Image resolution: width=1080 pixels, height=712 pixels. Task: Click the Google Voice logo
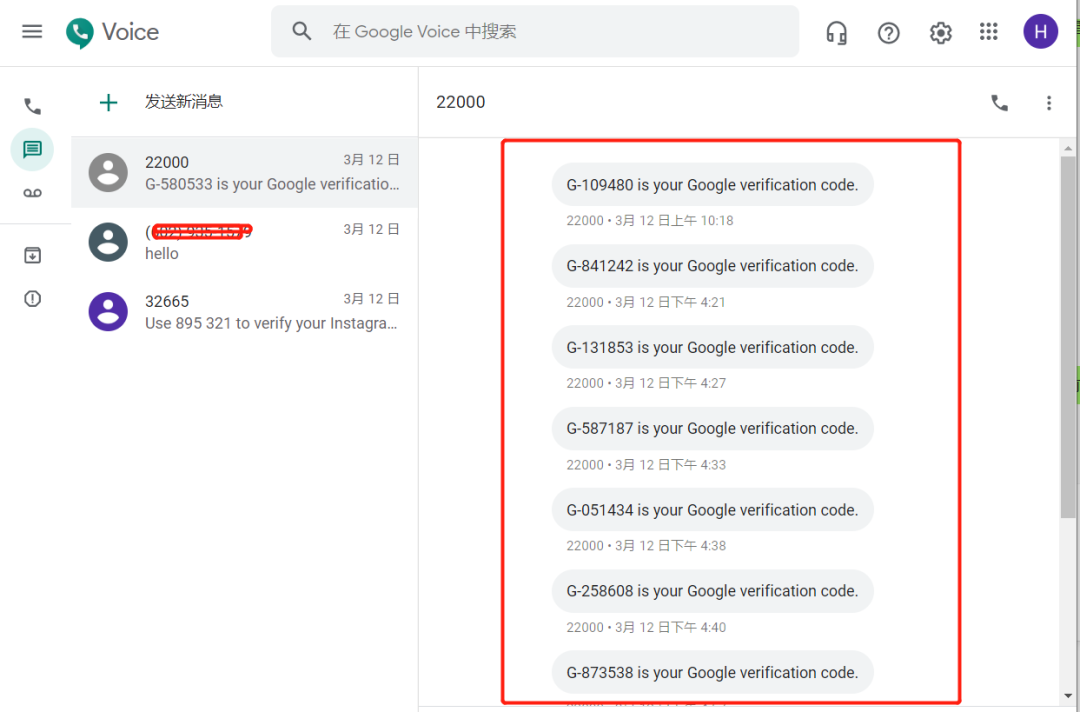click(113, 32)
